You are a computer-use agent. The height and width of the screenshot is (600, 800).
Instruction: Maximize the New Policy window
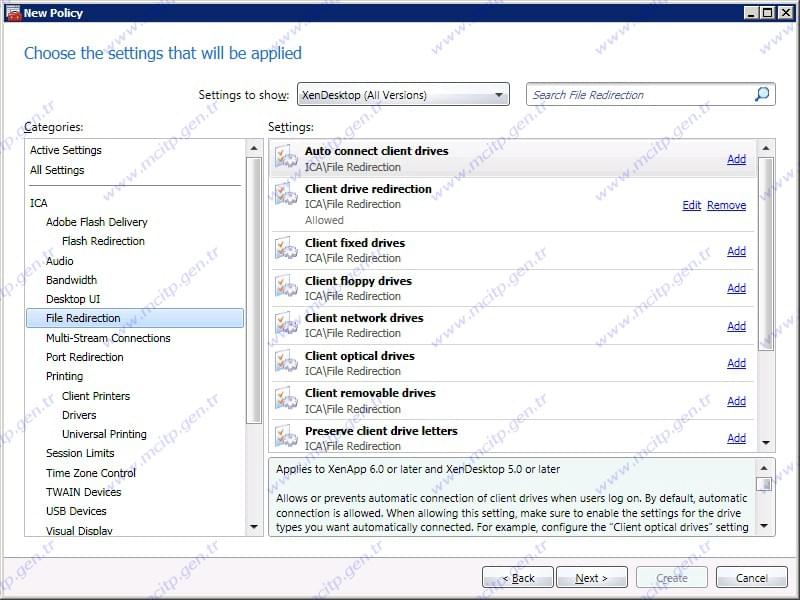(x=767, y=13)
